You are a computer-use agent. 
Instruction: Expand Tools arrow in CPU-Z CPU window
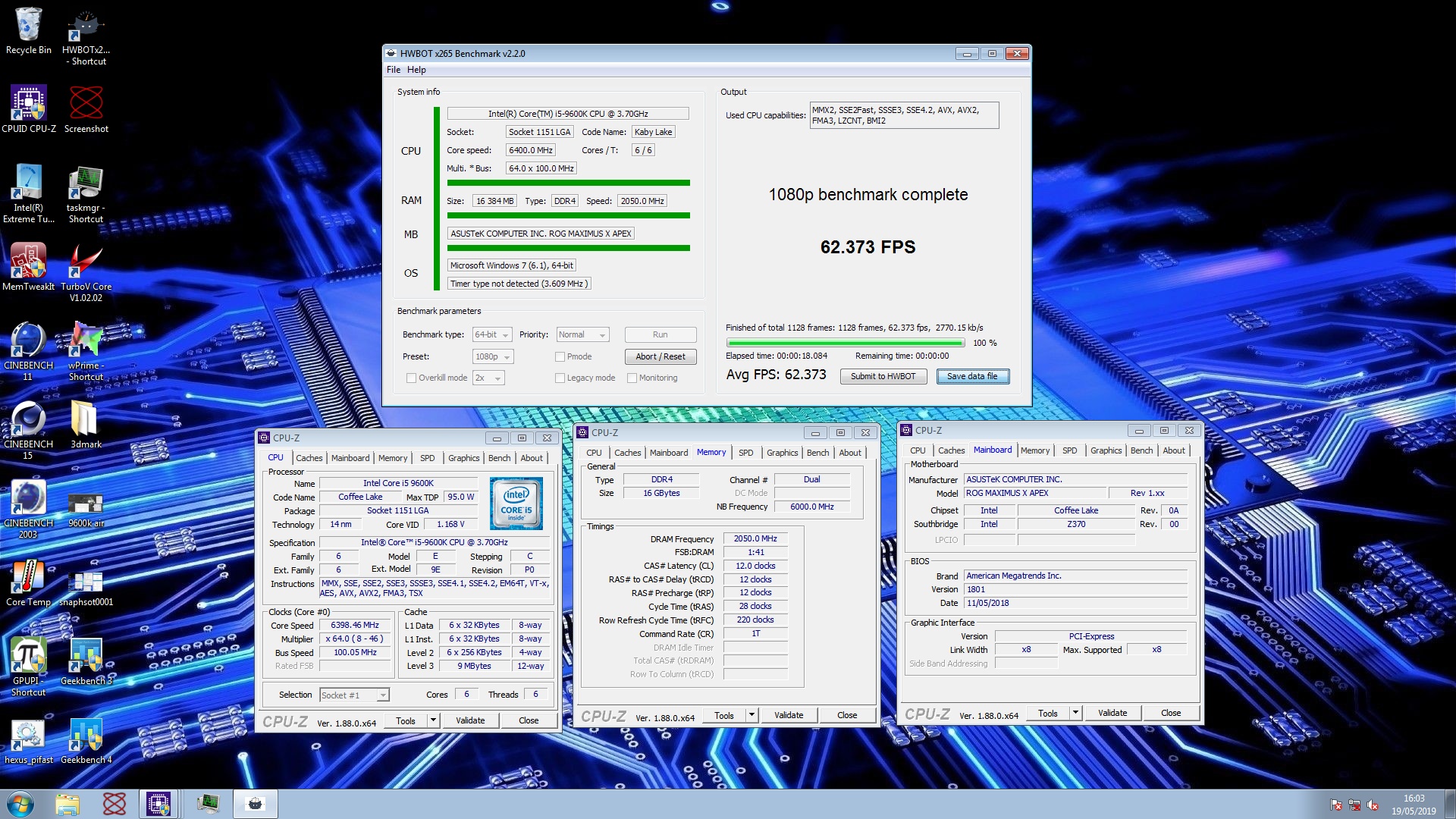click(x=433, y=720)
